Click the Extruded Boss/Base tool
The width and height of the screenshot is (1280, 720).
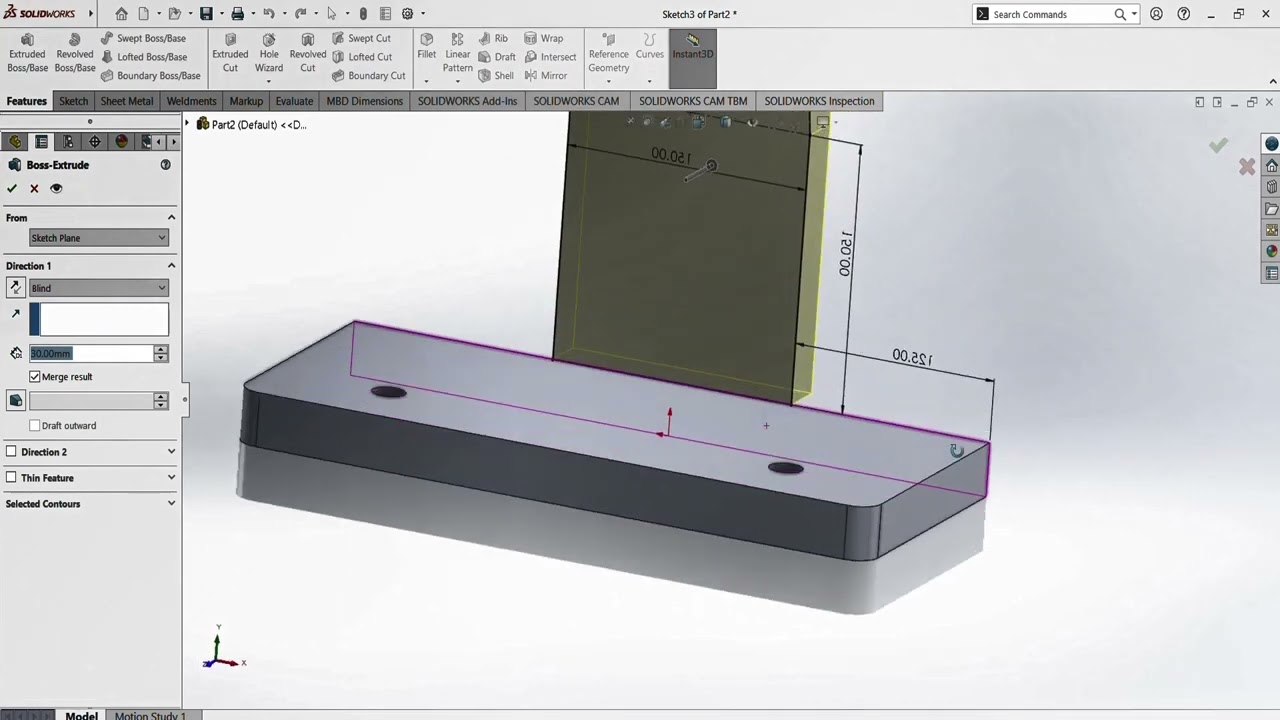coord(27,53)
